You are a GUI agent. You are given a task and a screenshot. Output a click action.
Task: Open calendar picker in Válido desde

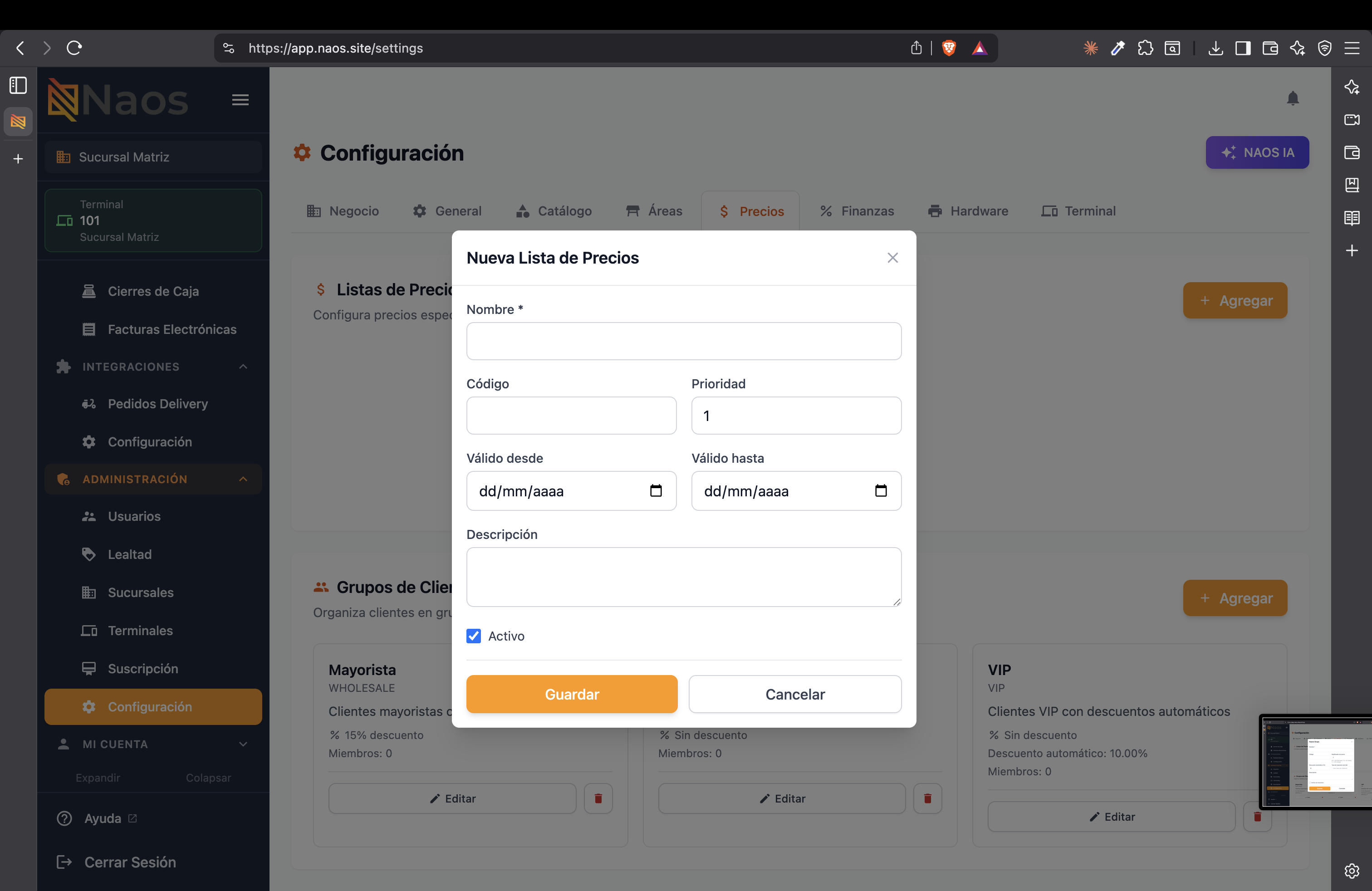[x=656, y=490]
